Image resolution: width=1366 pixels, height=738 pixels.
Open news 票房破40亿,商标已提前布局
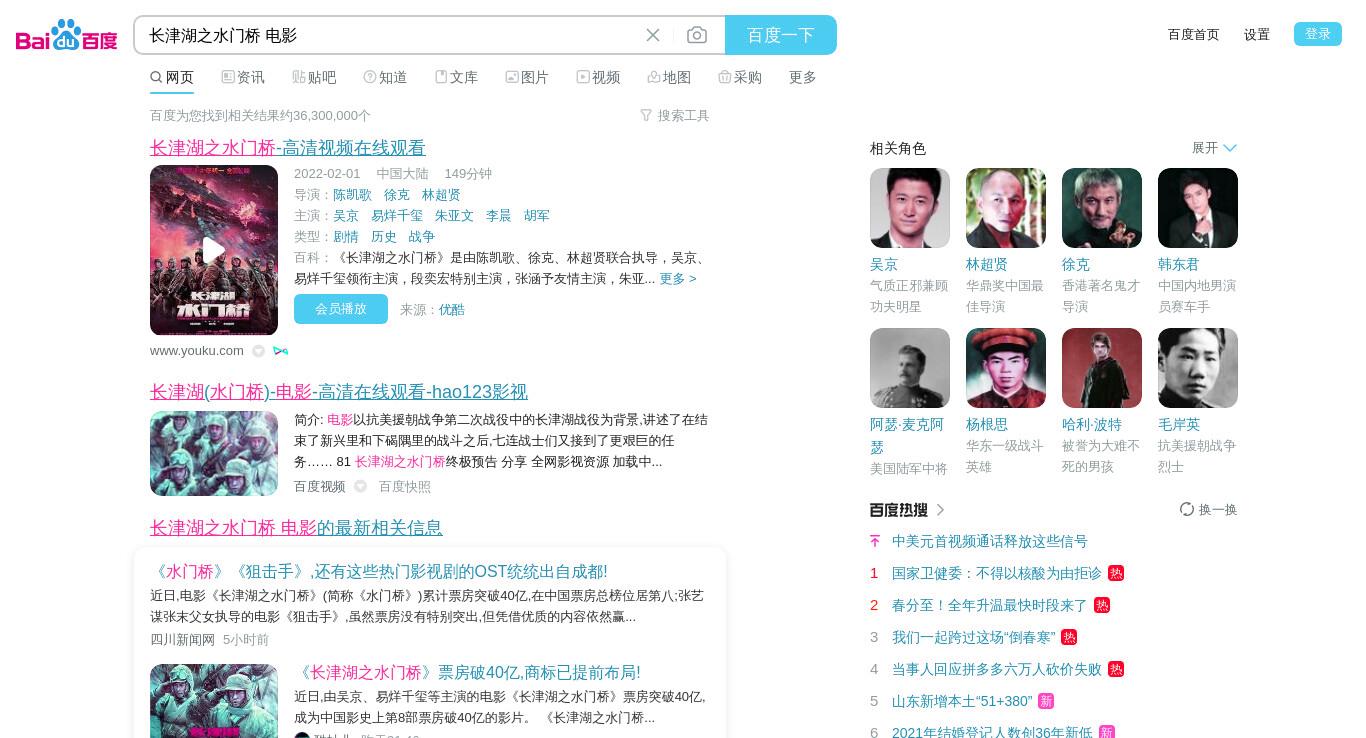point(467,672)
